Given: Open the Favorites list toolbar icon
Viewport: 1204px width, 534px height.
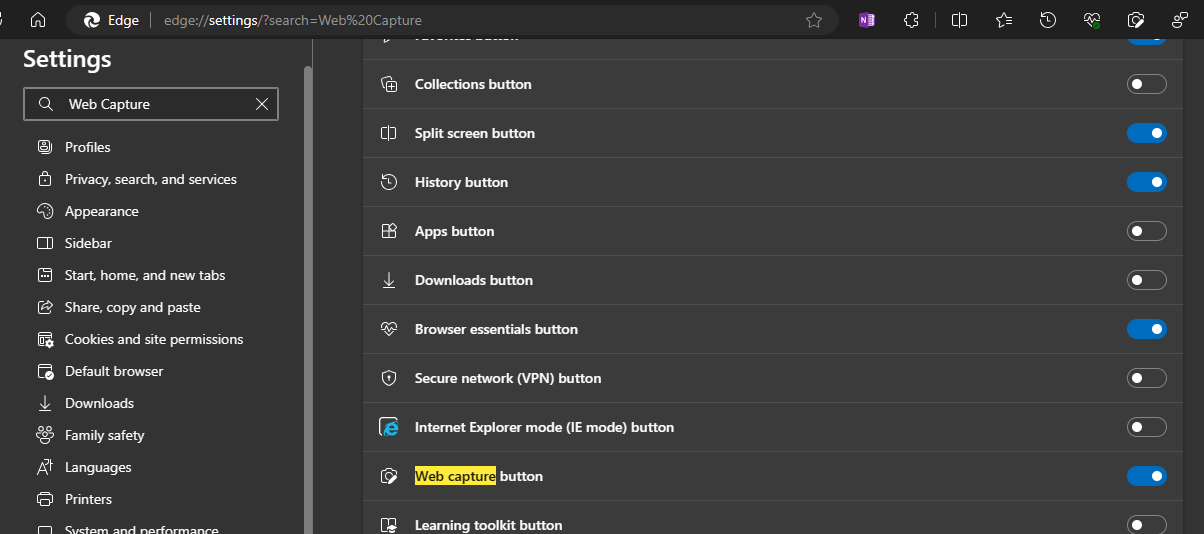Looking at the screenshot, I should coord(1004,20).
